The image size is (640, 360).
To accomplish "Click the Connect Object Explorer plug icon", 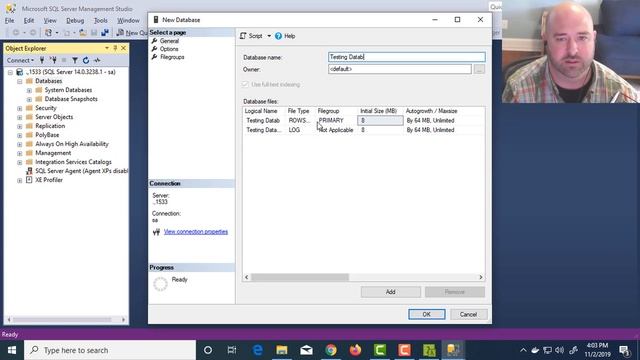I will (x=42, y=60).
